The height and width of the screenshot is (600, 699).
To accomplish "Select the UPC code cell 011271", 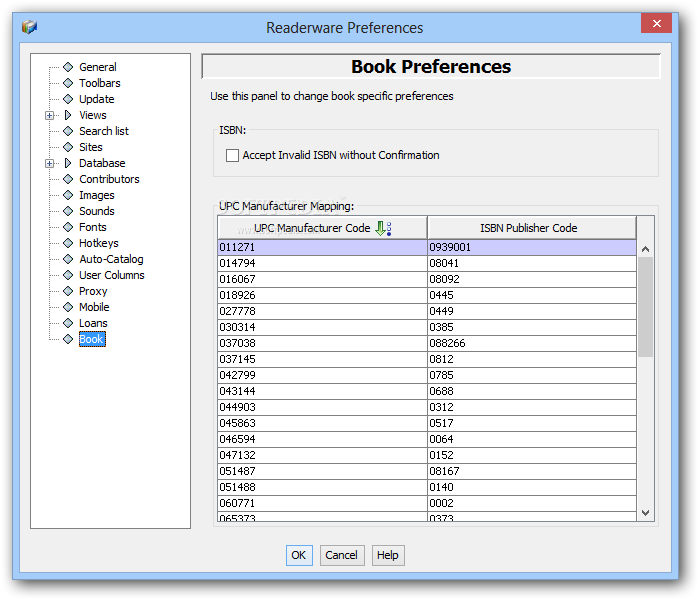I will coord(322,247).
